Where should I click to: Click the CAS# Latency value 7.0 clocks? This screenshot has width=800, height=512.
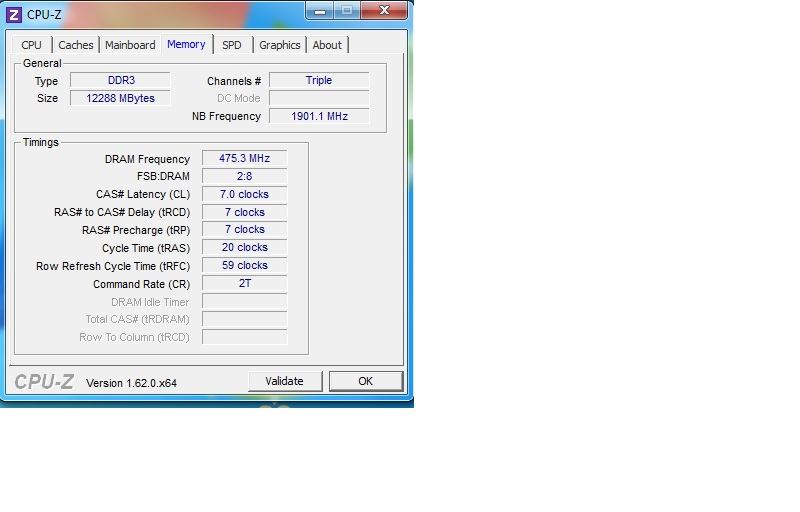pyautogui.click(x=244, y=194)
